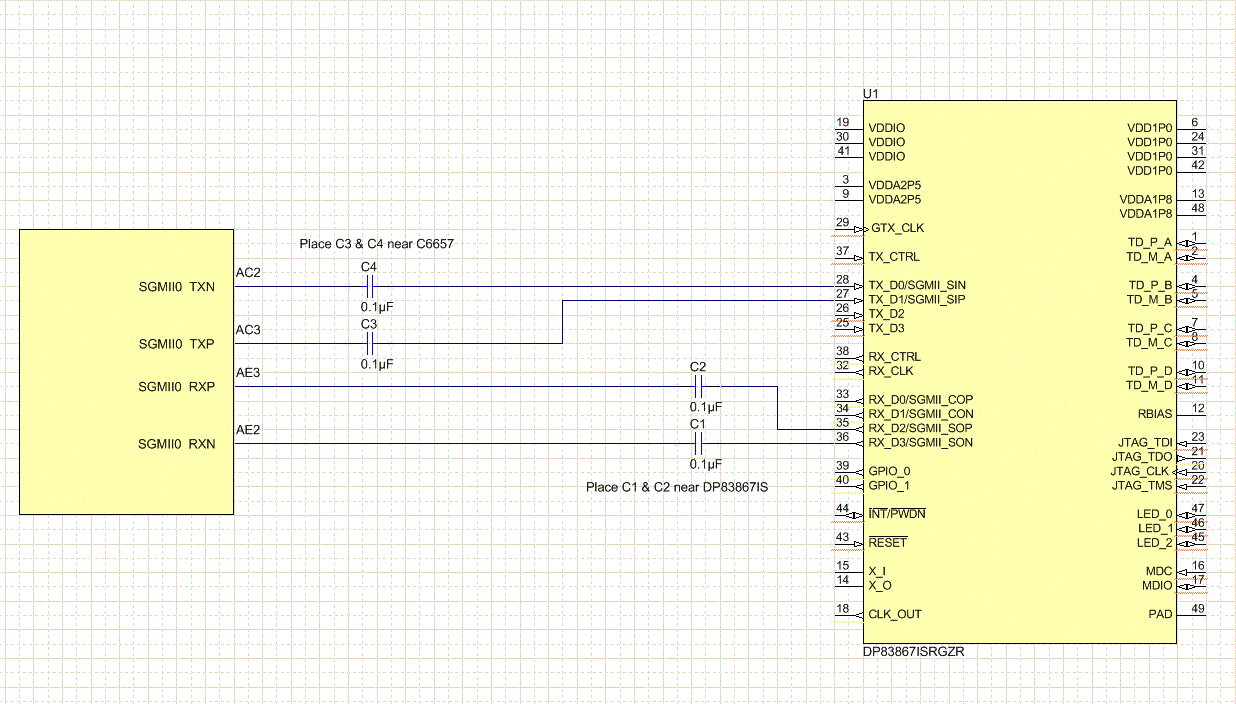The width and height of the screenshot is (1236, 704).
Task: Select capacitor C4 symbol on the TXN line
Action: pos(370,286)
